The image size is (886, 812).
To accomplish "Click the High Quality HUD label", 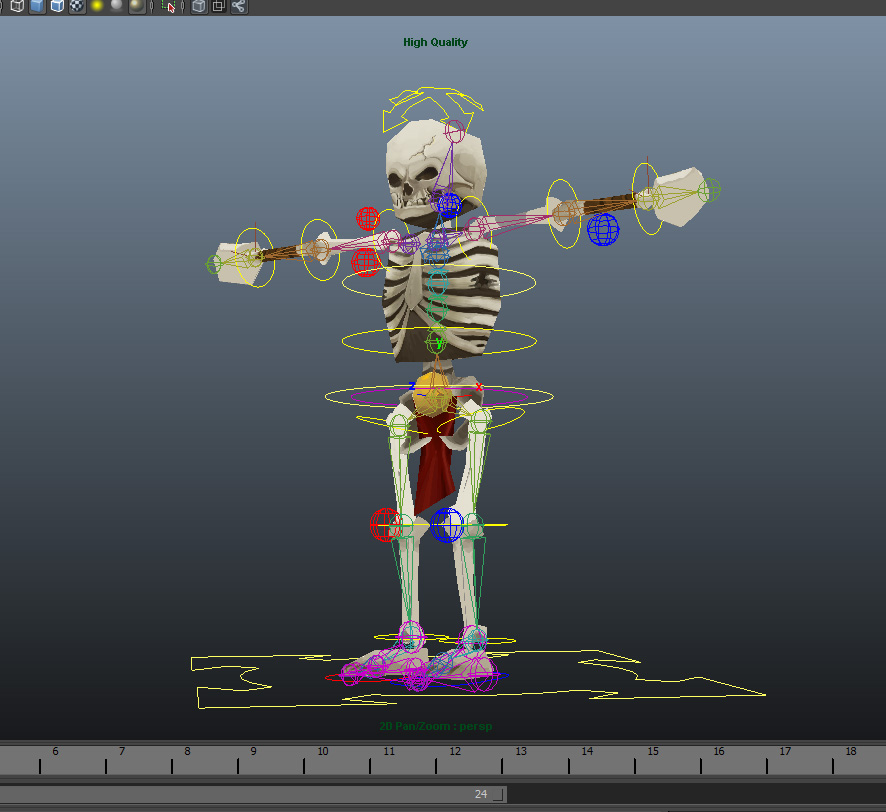I will point(435,42).
